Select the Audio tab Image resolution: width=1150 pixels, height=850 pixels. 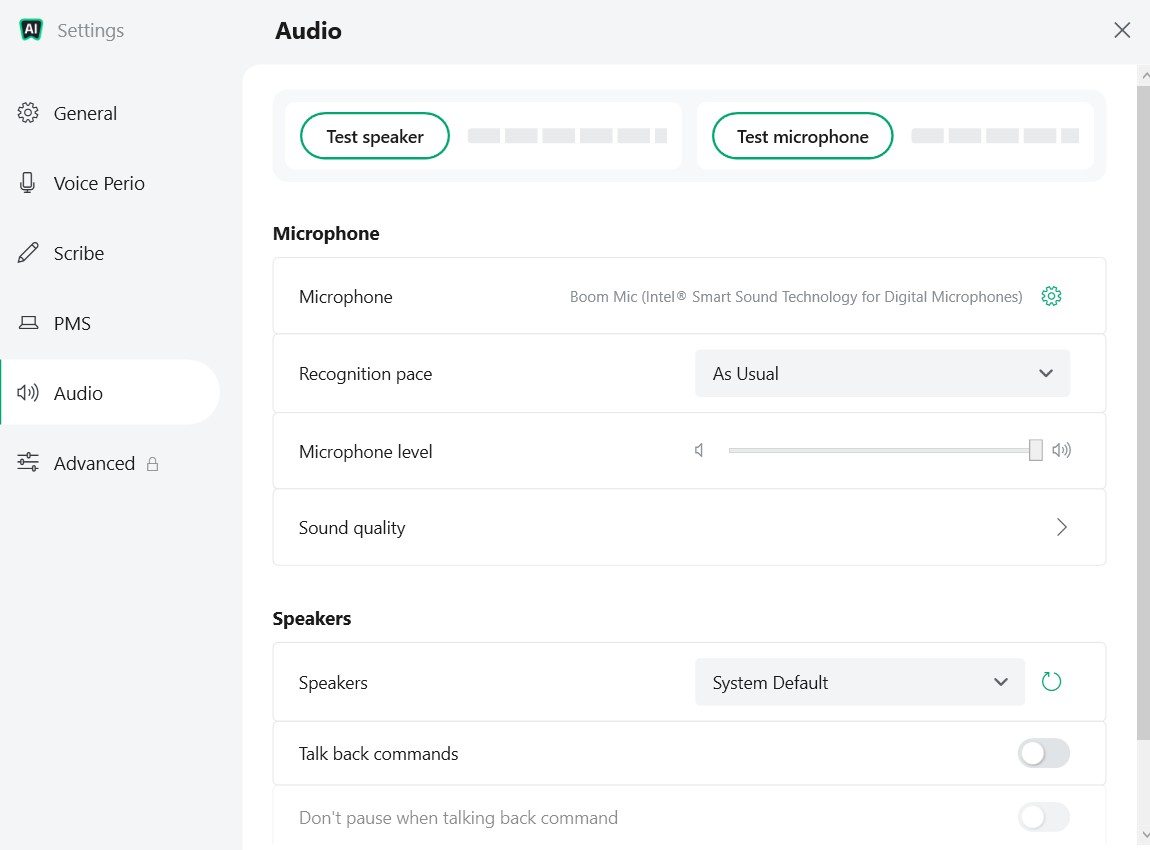click(110, 392)
